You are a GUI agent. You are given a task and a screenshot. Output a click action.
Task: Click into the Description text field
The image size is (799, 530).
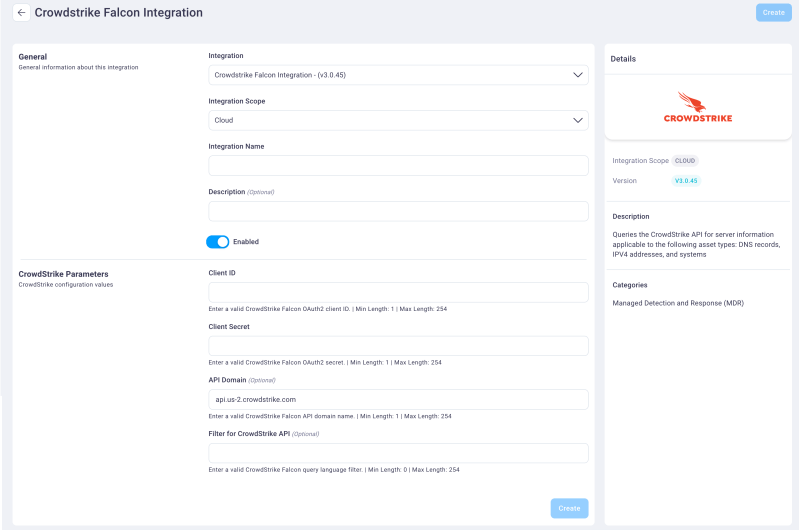(397, 211)
